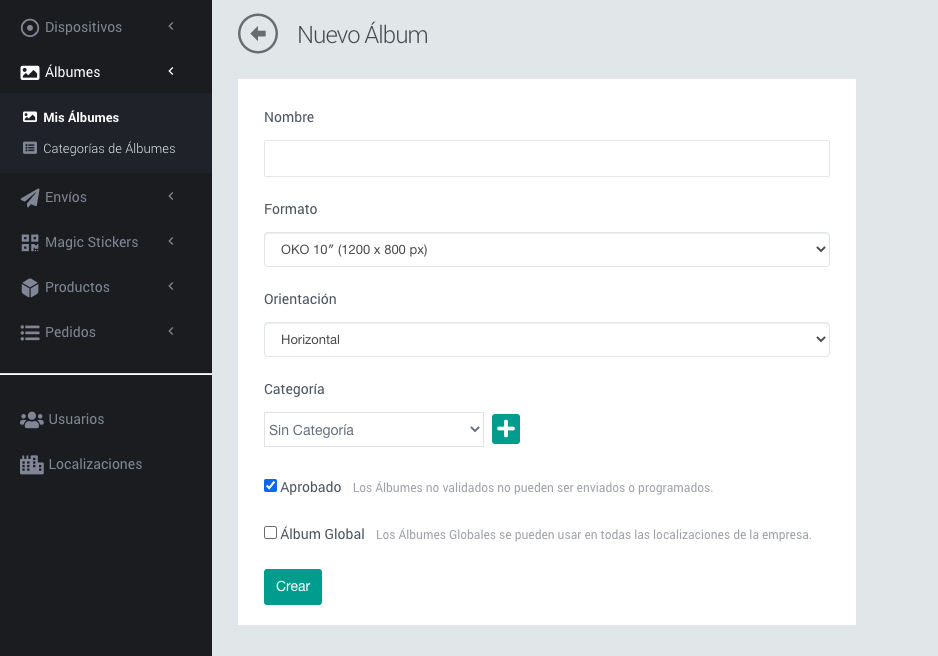Collapse the Álbumes menu chevron

pos(171,71)
